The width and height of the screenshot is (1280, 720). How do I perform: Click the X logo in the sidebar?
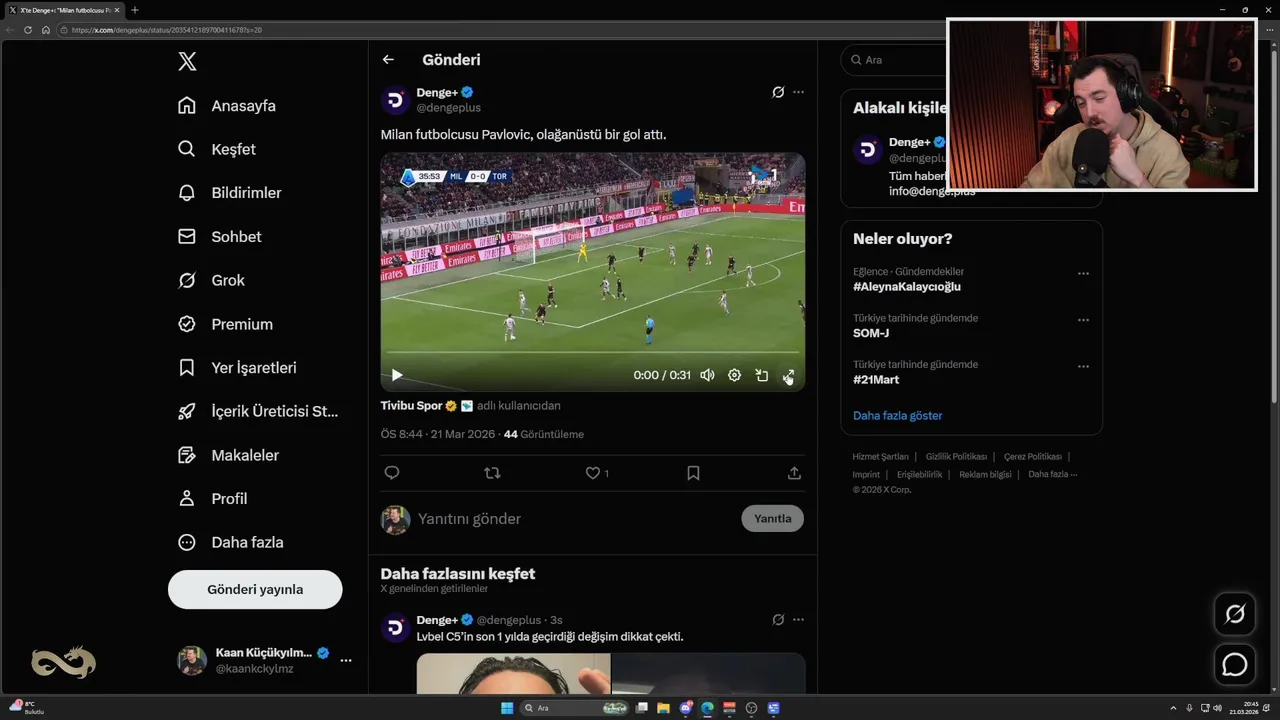(187, 61)
